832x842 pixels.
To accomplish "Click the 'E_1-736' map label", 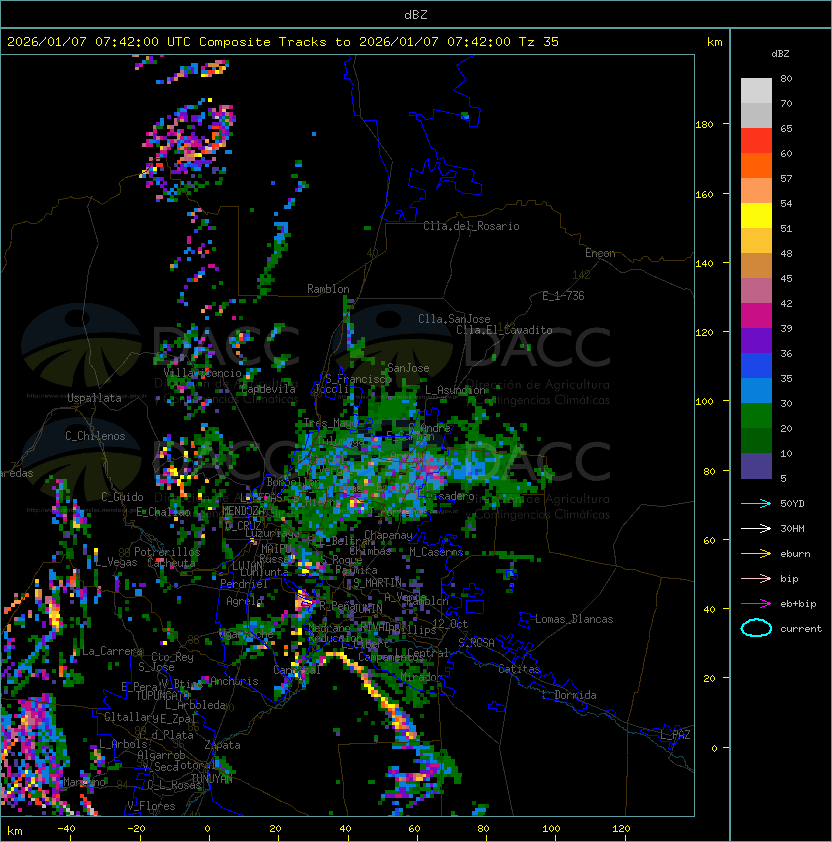I will tap(563, 296).
